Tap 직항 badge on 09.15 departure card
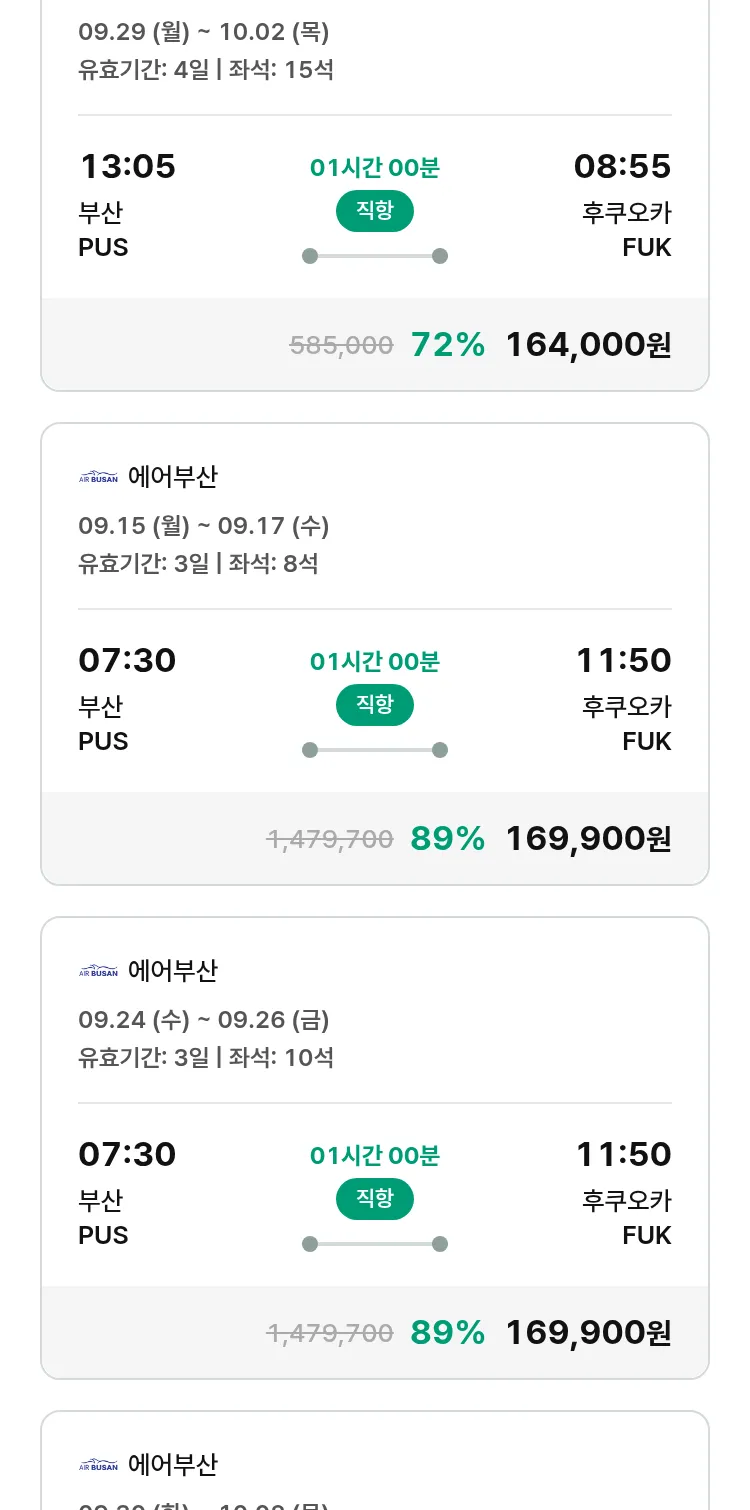The image size is (750, 1510). pos(374,705)
